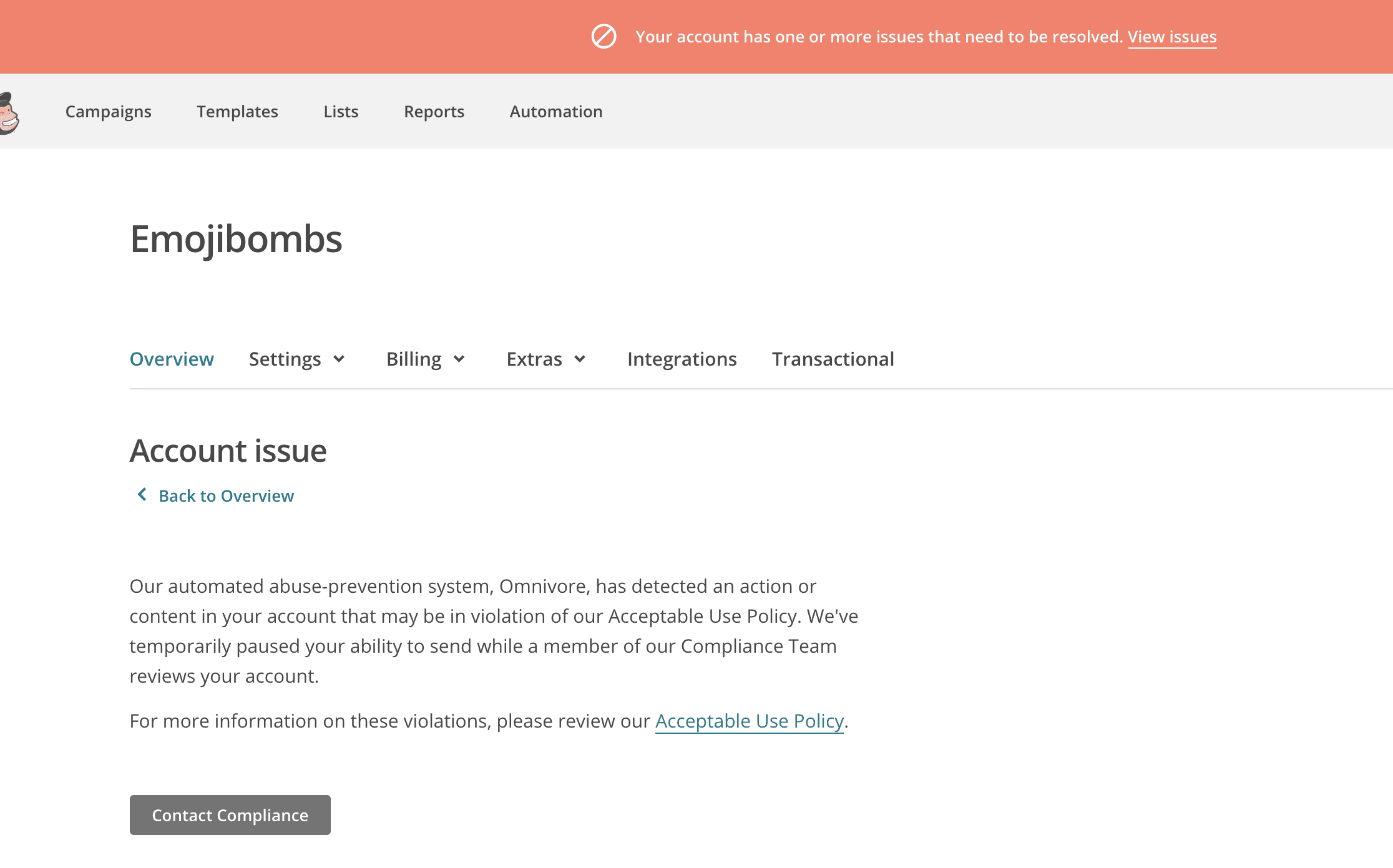
Task: Click the orange account issue banner
Action: 696,37
